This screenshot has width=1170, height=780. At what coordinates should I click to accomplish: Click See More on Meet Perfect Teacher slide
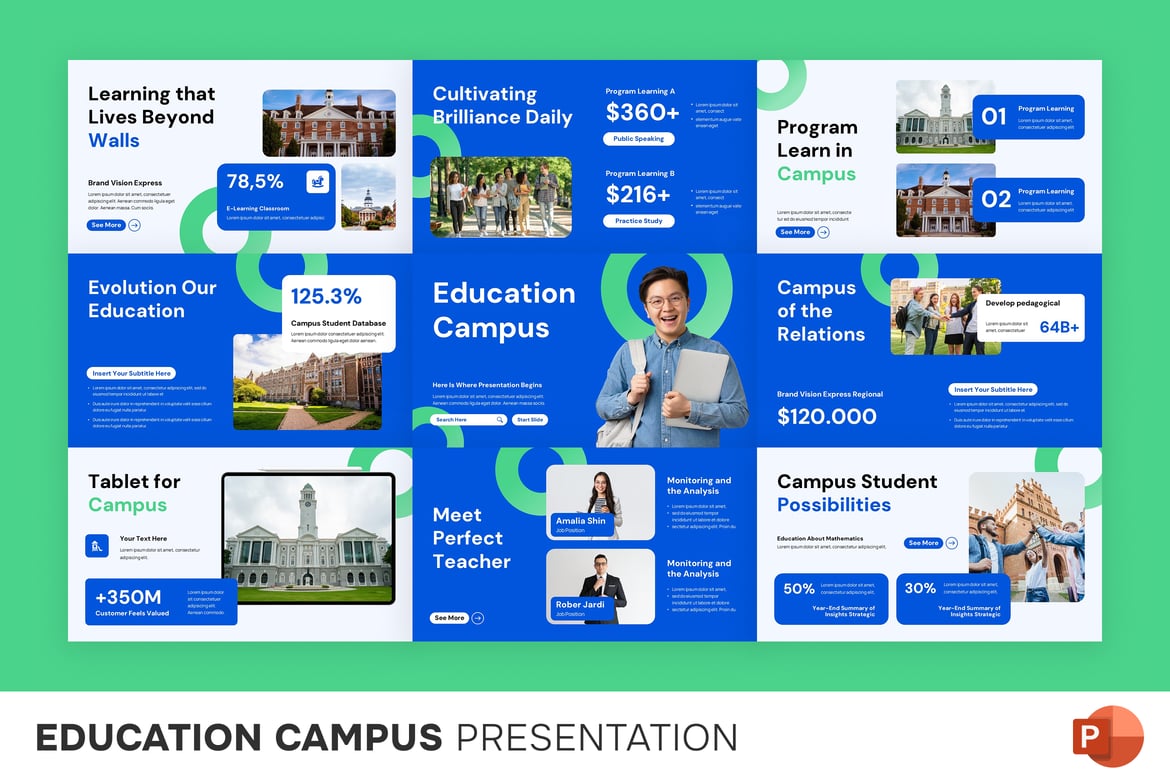(449, 618)
